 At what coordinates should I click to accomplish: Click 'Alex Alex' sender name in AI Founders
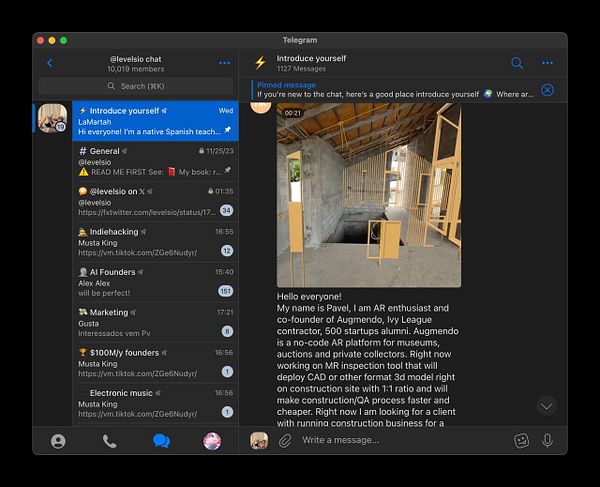click(x=94, y=283)
